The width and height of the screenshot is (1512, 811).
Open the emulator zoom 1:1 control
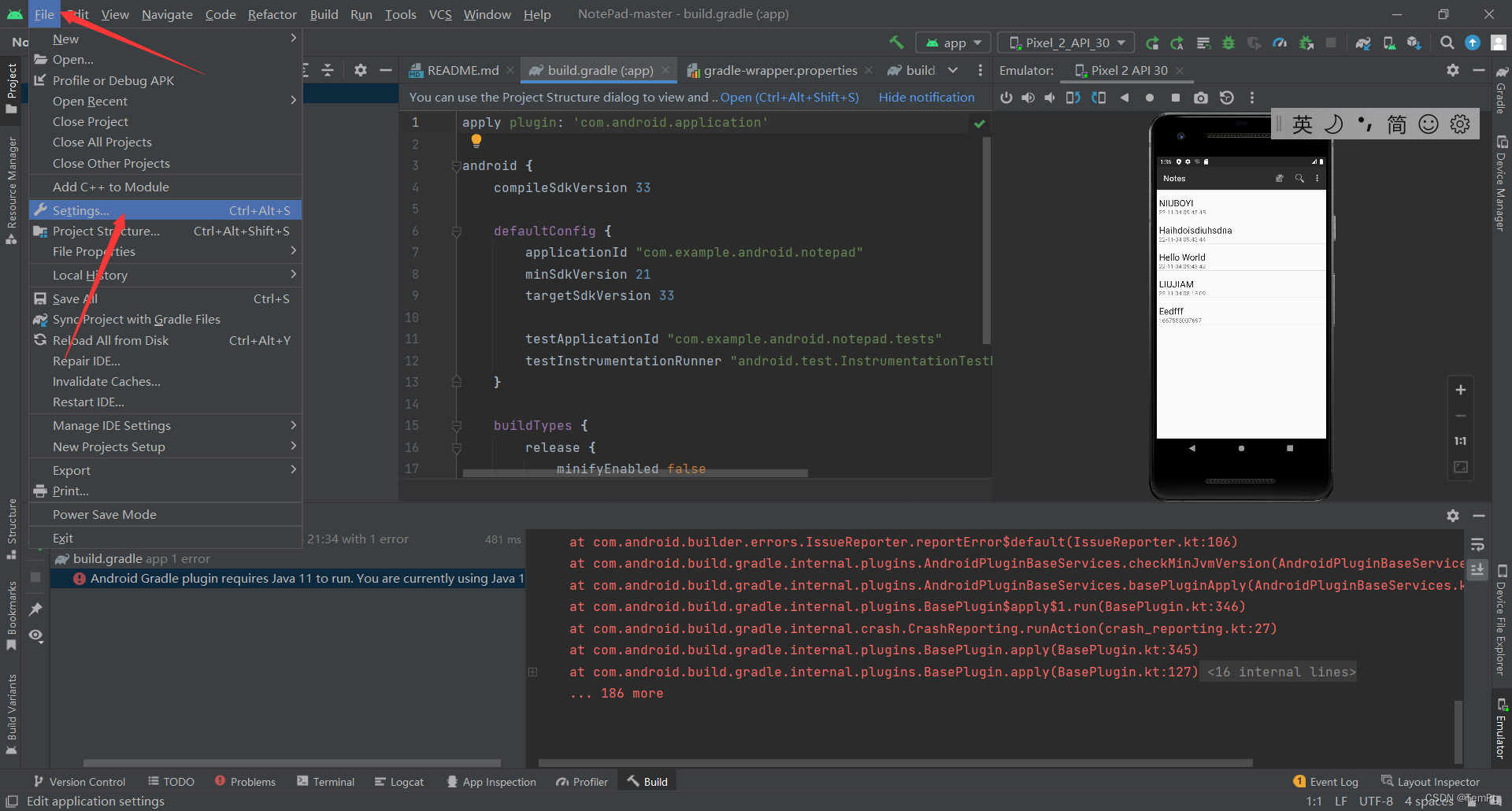[x=1461, y=440]
